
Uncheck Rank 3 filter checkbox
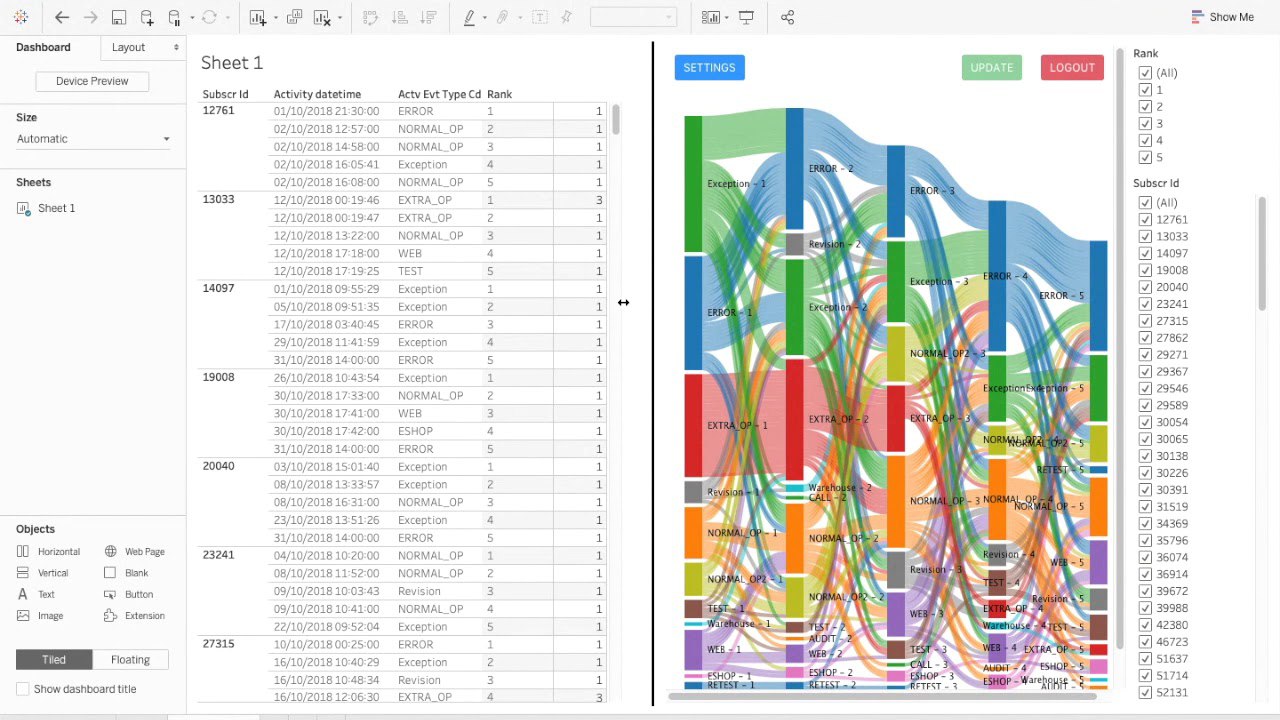click(x=1145, y=124)
